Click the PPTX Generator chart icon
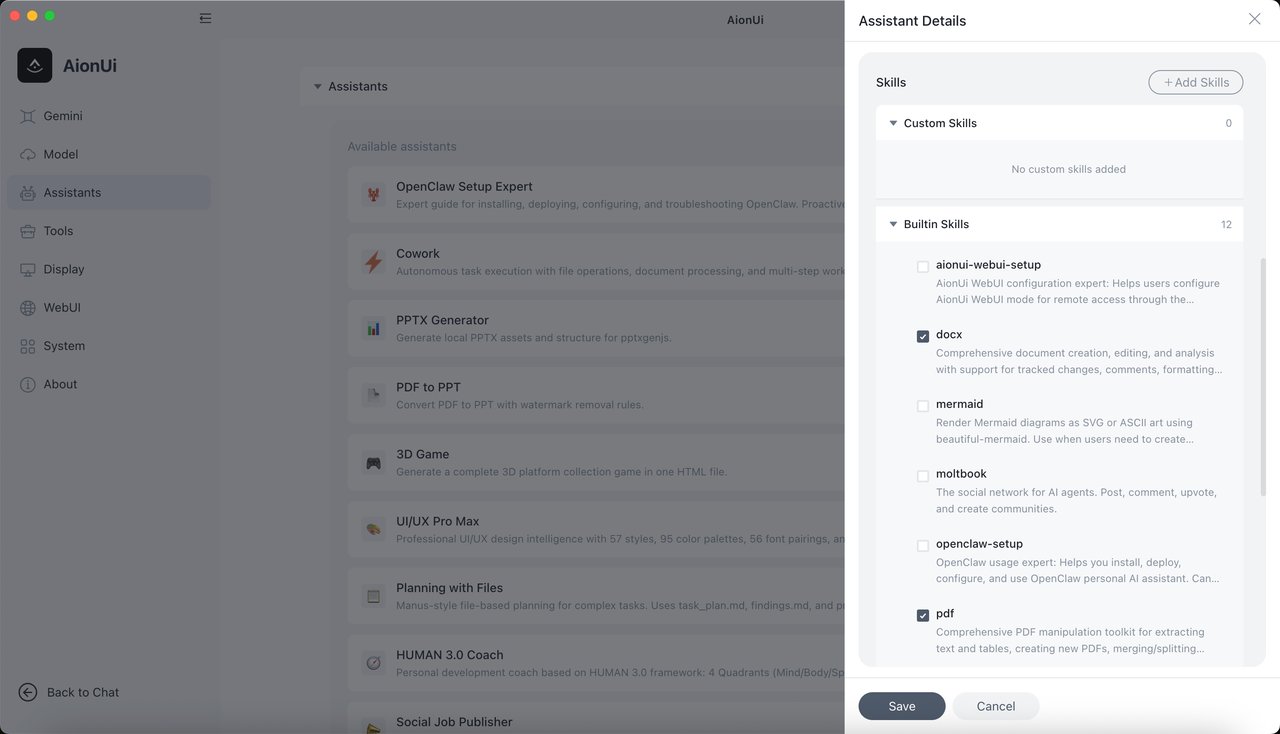1280x734 pixels. coord(373,328)
